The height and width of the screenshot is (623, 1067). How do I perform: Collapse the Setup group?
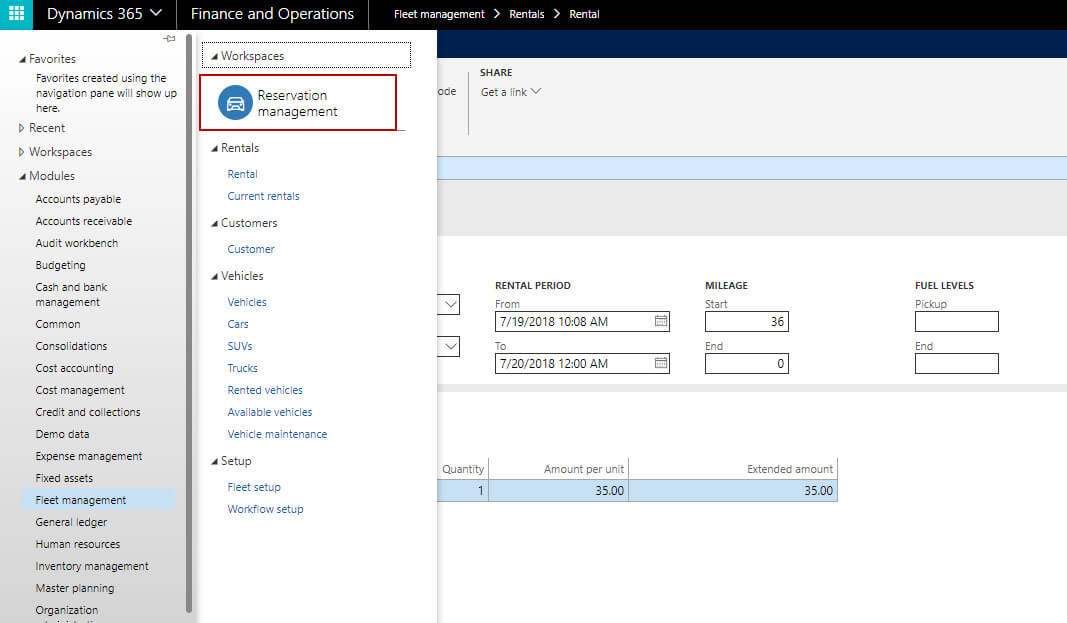[x=214, y=460]
